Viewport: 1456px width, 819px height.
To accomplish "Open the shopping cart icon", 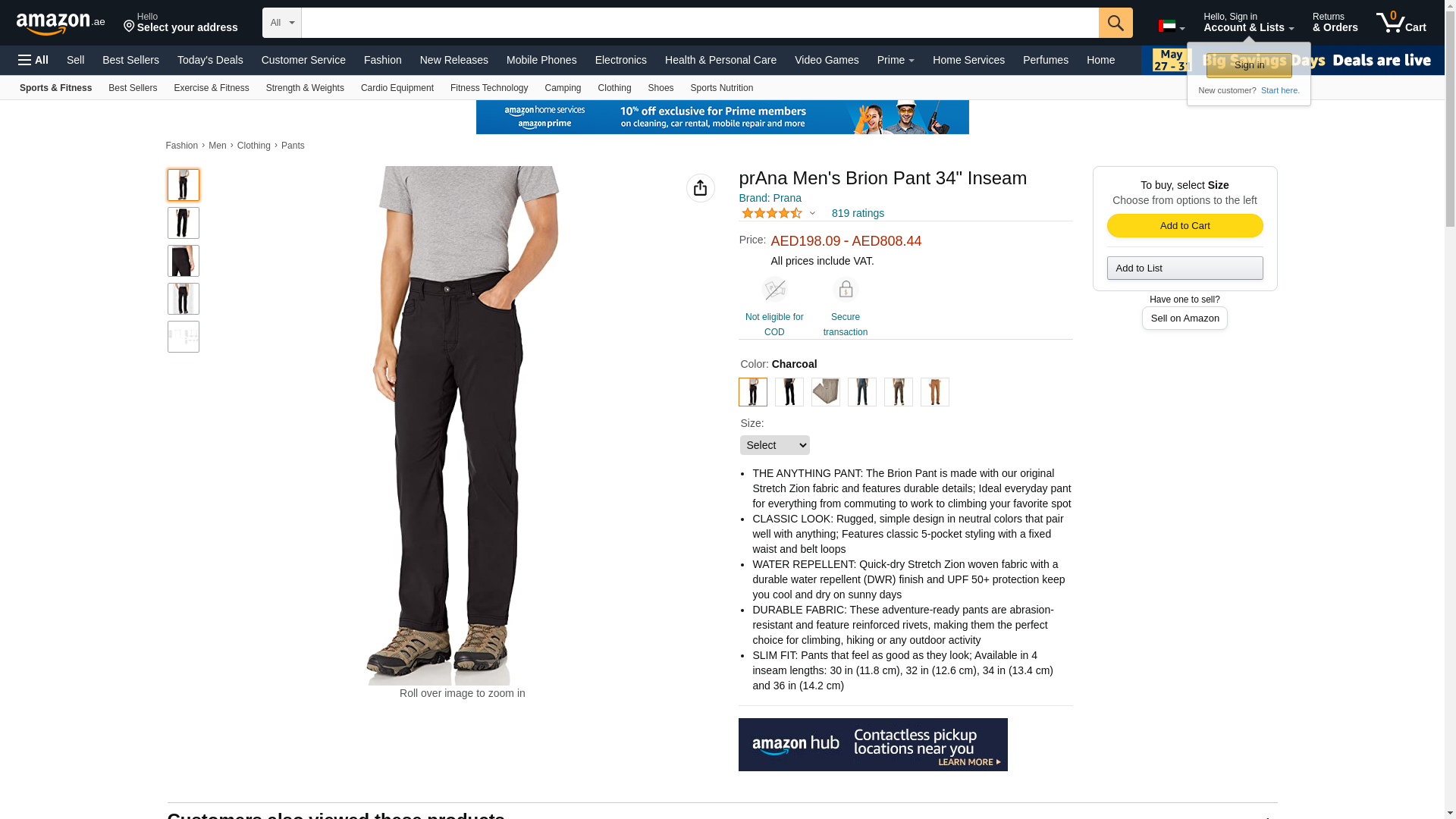I will pos(1401,23).
